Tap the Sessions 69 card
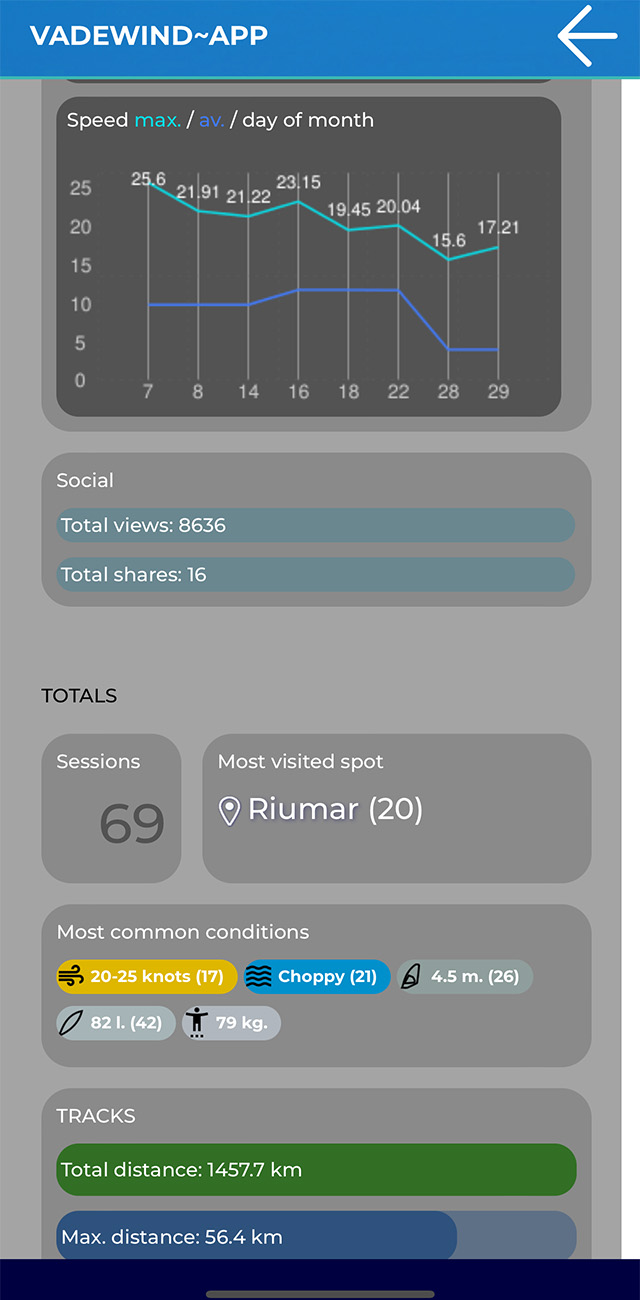This screenshot has width=640, height=1300. 111,808
